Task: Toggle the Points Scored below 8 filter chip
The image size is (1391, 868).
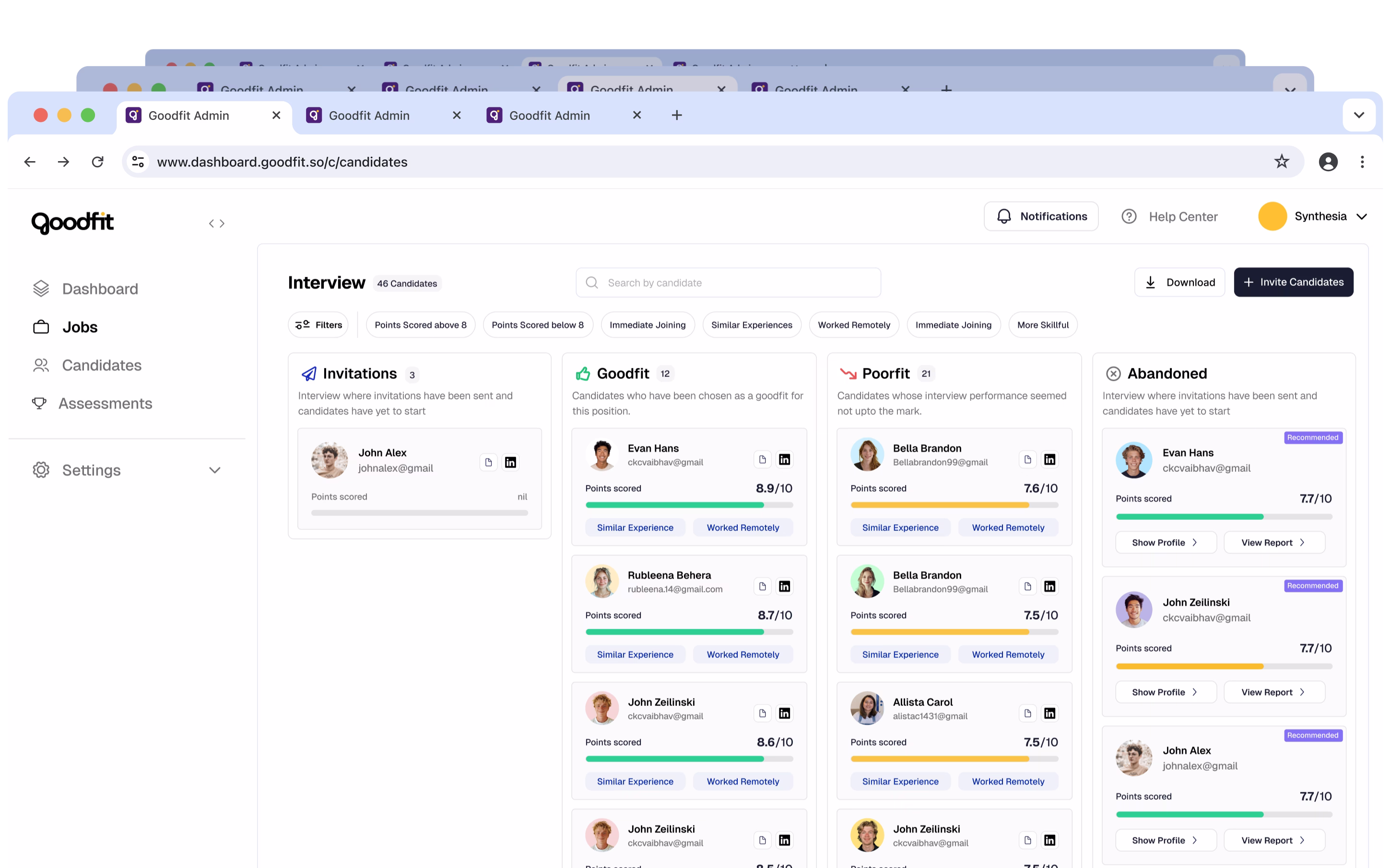Action: pos(537,325)
